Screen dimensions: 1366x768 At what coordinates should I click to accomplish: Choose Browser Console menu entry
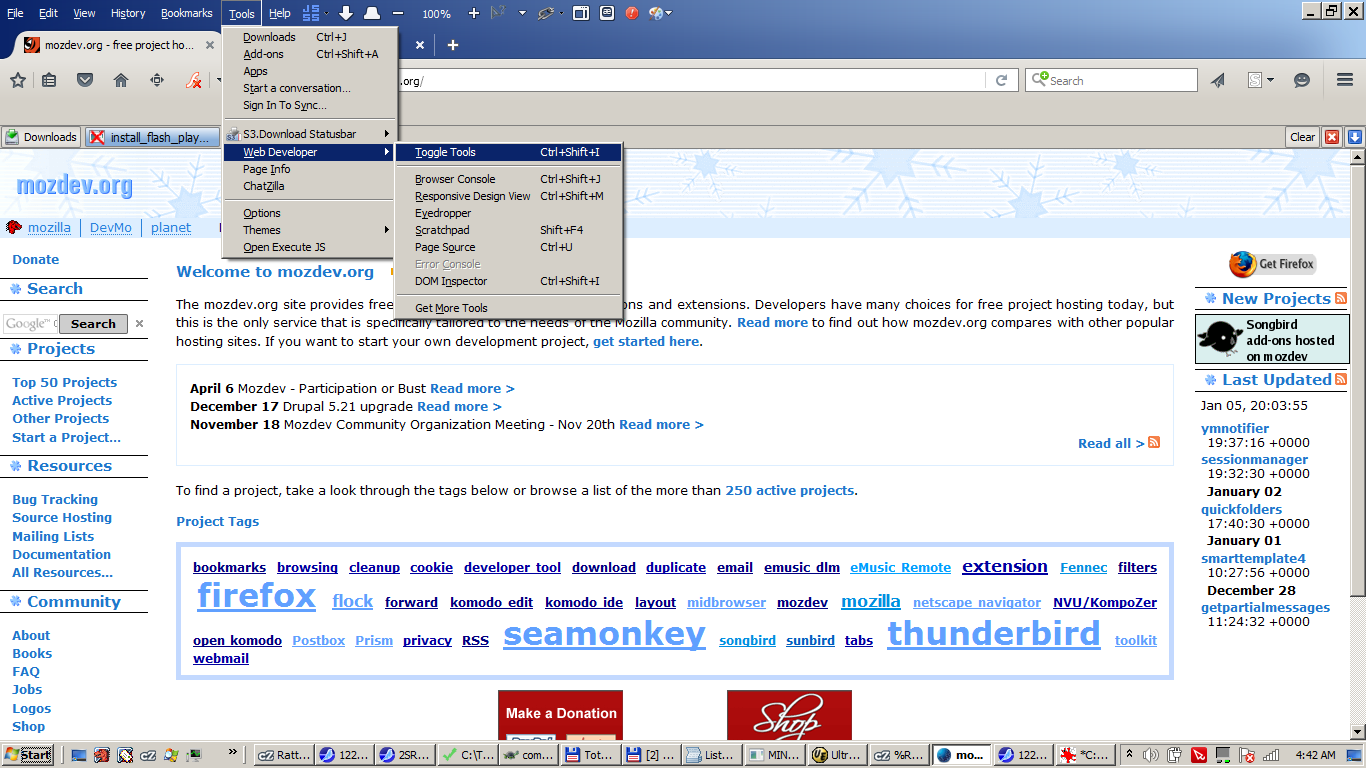pyautogui.click(x=509, y=179)
